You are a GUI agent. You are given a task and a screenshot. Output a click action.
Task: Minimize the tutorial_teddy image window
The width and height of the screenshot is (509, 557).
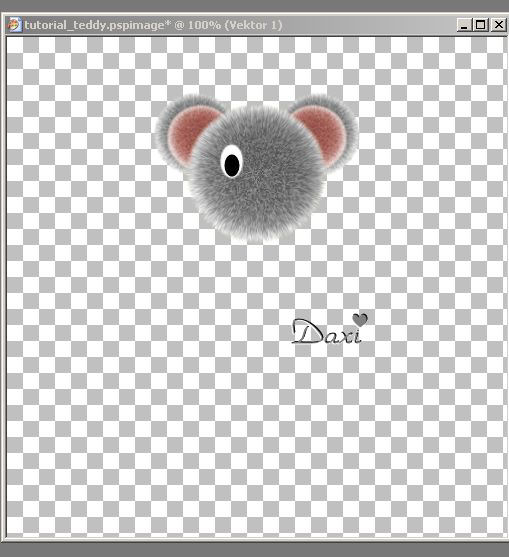[x=464, y=25]
